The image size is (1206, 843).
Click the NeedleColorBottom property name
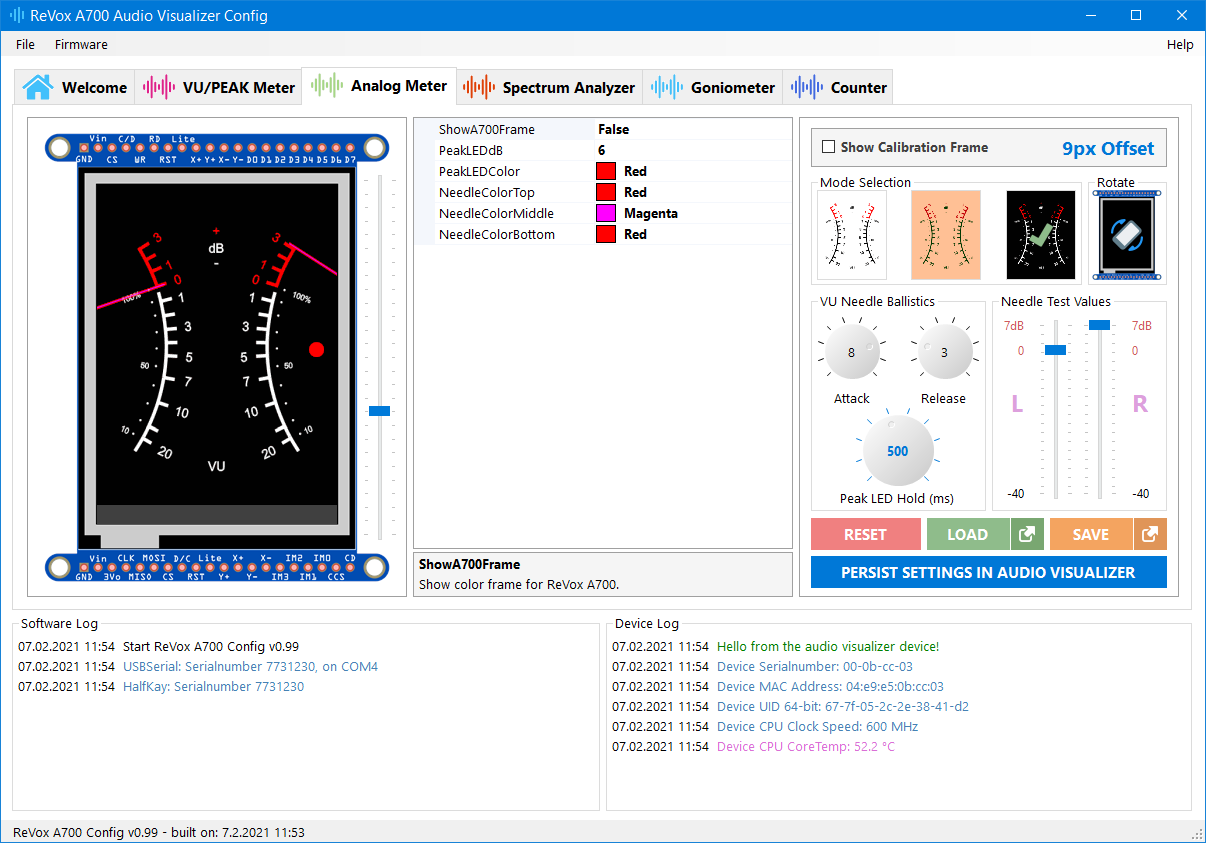tap(497, 234)
